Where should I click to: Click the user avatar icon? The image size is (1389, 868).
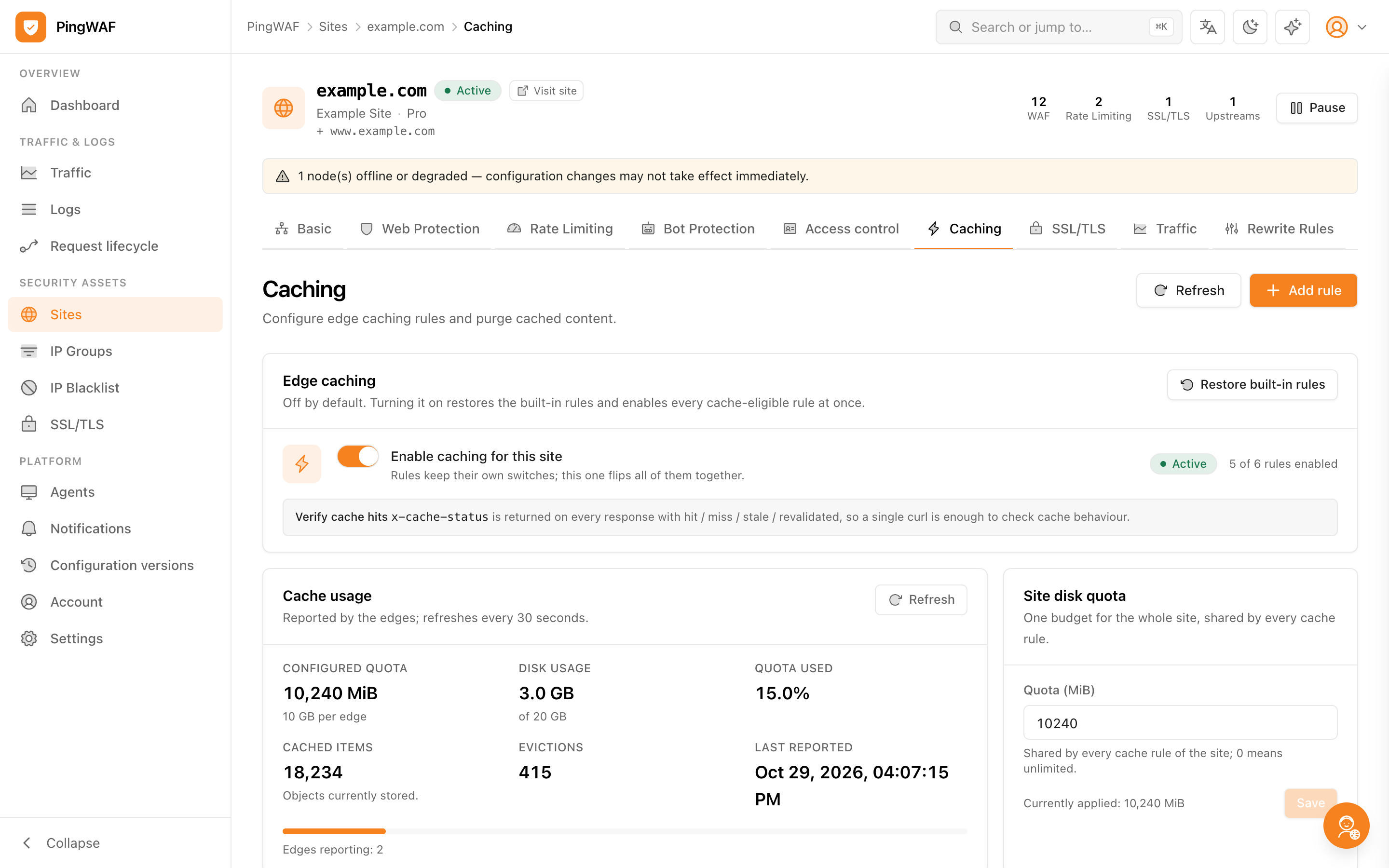1336,27
